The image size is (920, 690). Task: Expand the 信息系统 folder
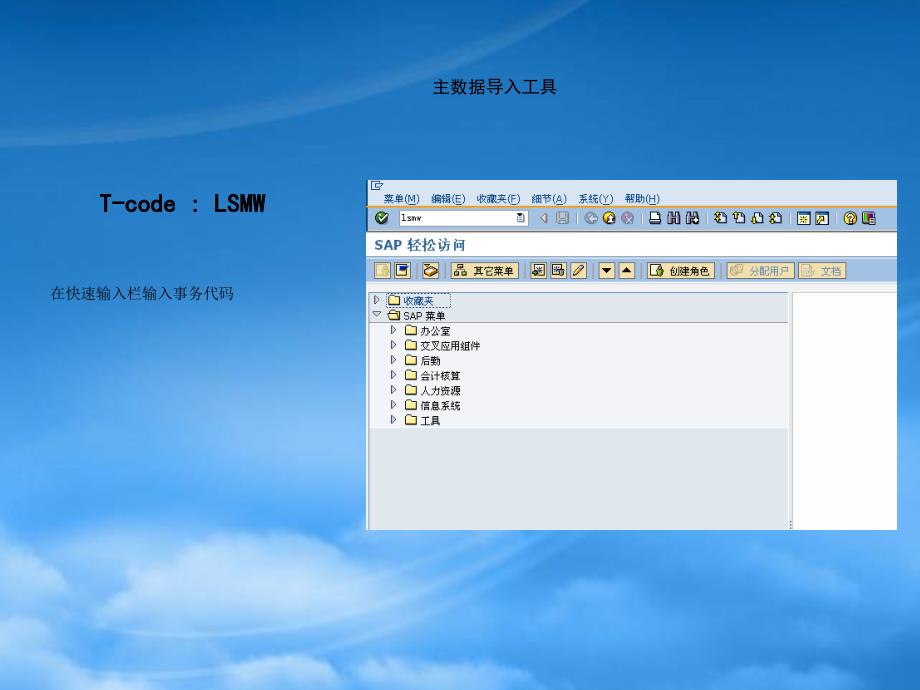click(393, 405)
